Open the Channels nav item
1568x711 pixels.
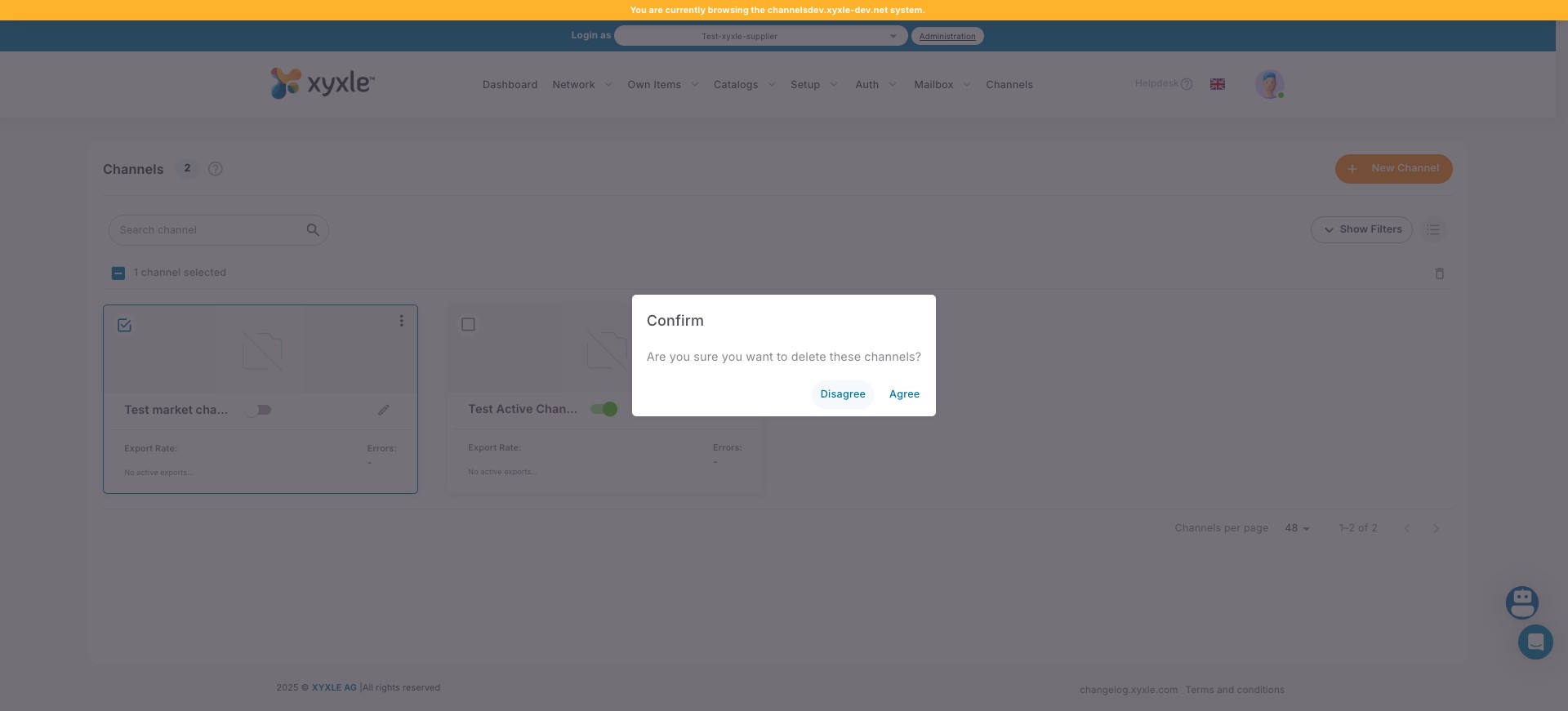tap(1009, 85)
